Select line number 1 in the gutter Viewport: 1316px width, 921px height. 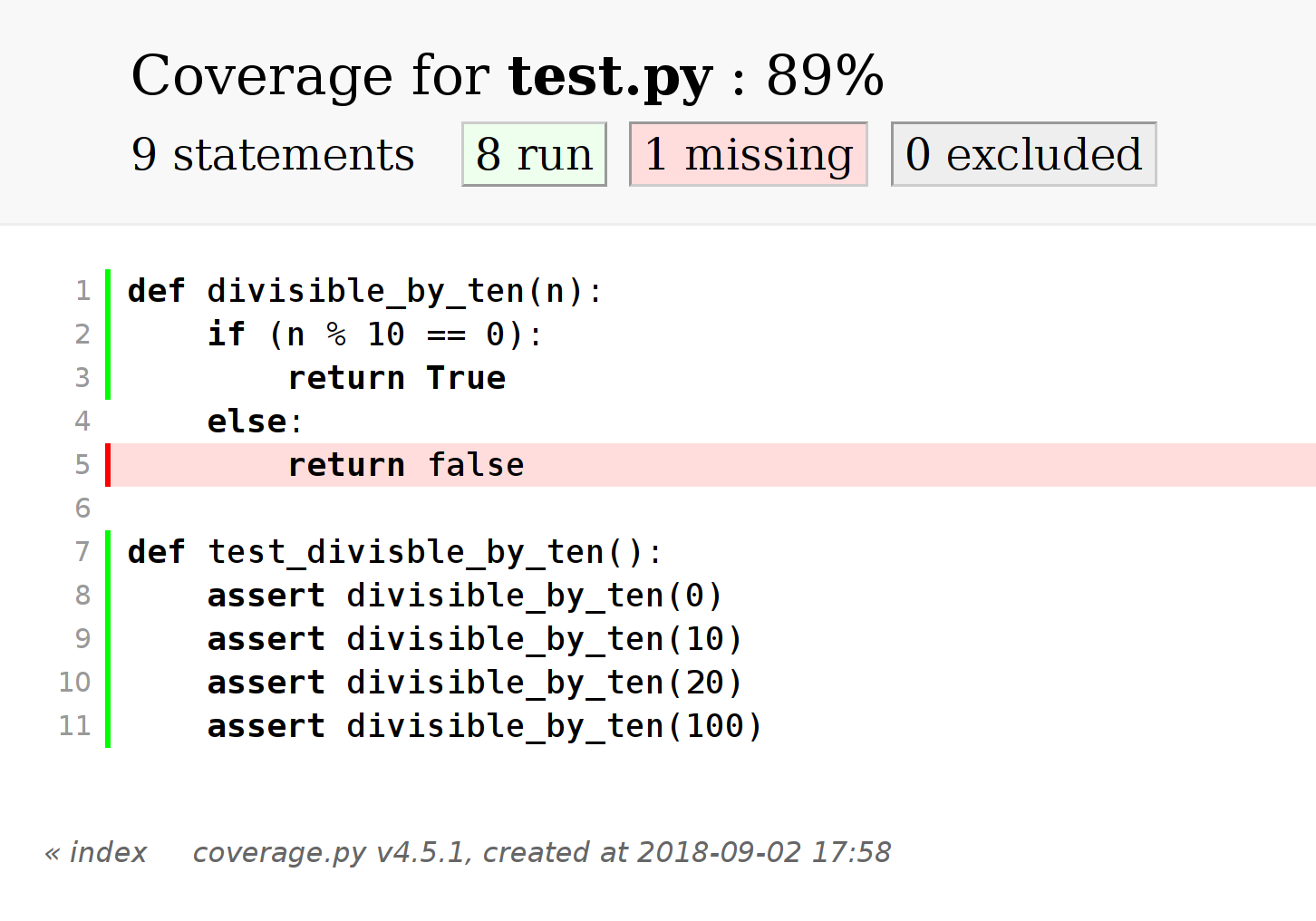coord(83,291)
